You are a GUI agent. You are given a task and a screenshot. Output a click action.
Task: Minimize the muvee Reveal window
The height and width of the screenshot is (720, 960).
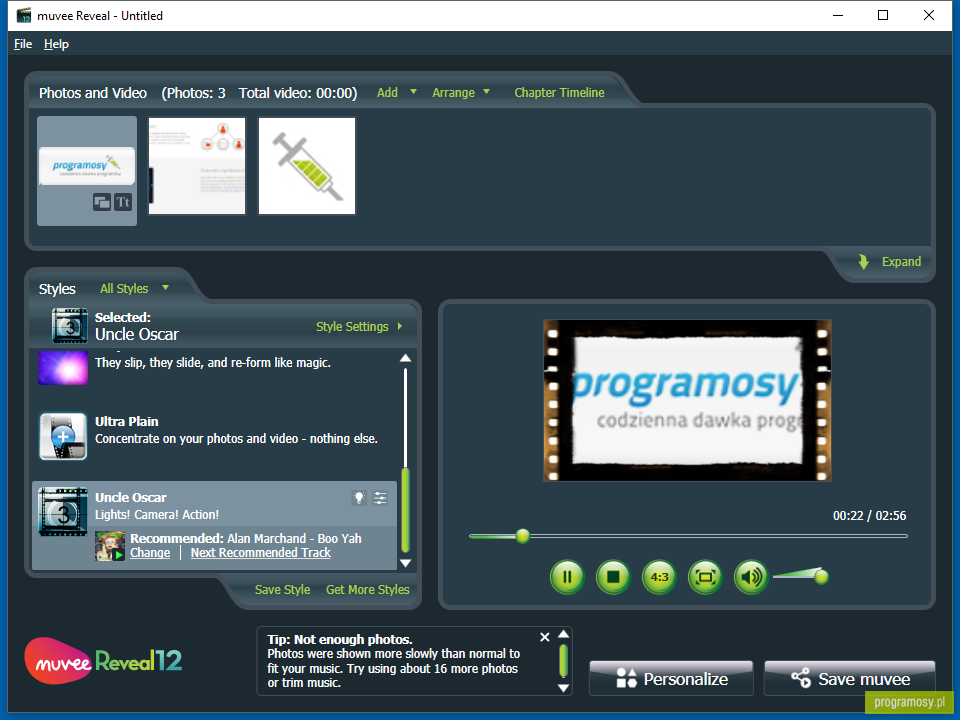838,15
